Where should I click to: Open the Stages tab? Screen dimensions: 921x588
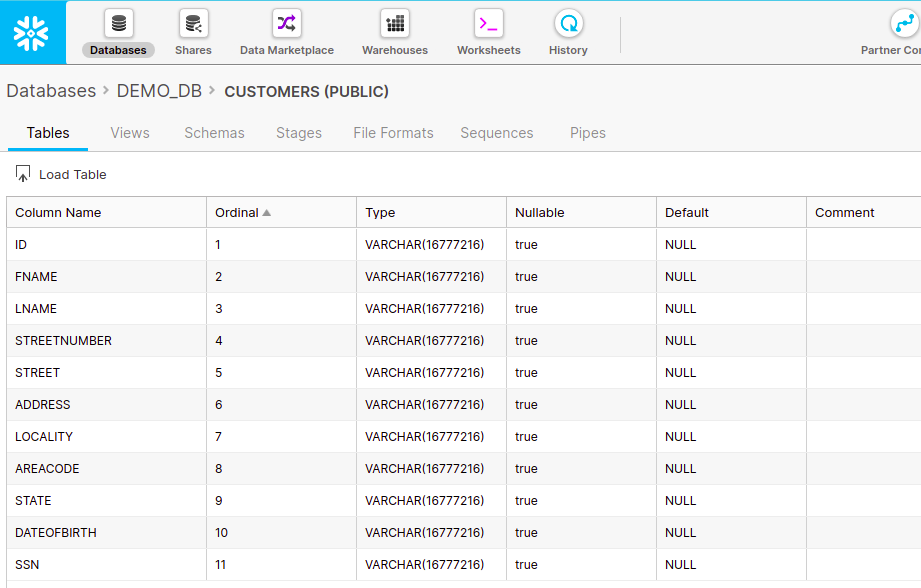[299, 133]
